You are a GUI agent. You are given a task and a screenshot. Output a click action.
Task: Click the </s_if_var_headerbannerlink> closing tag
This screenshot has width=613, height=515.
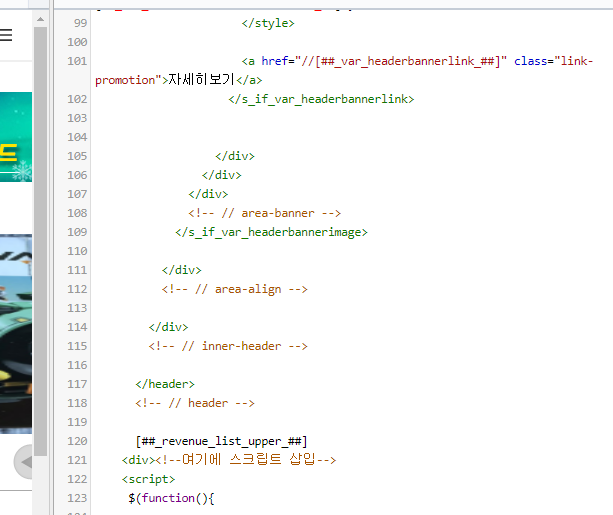click(x=321, y=99)
